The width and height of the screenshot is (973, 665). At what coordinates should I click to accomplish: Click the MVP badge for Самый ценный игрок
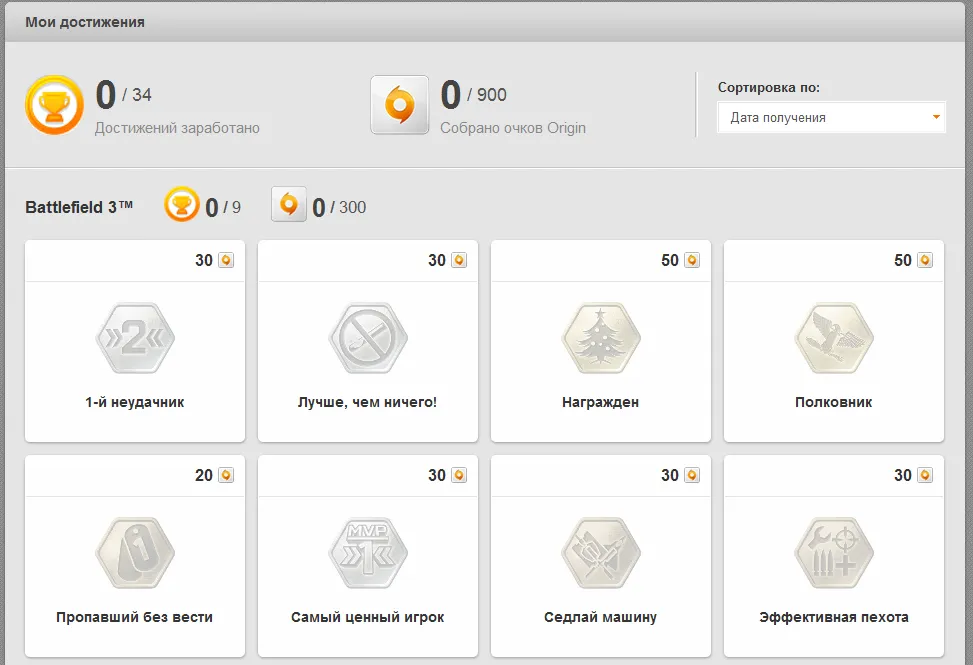368,553
